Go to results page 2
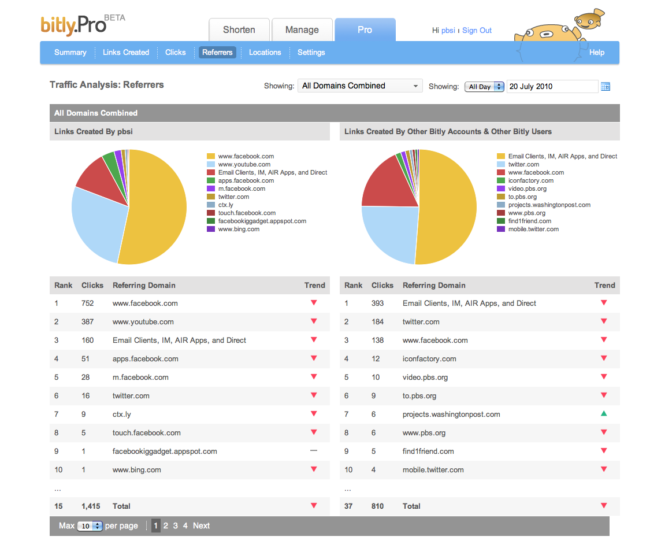Screen dimensions: 650x551 (166, 526)
